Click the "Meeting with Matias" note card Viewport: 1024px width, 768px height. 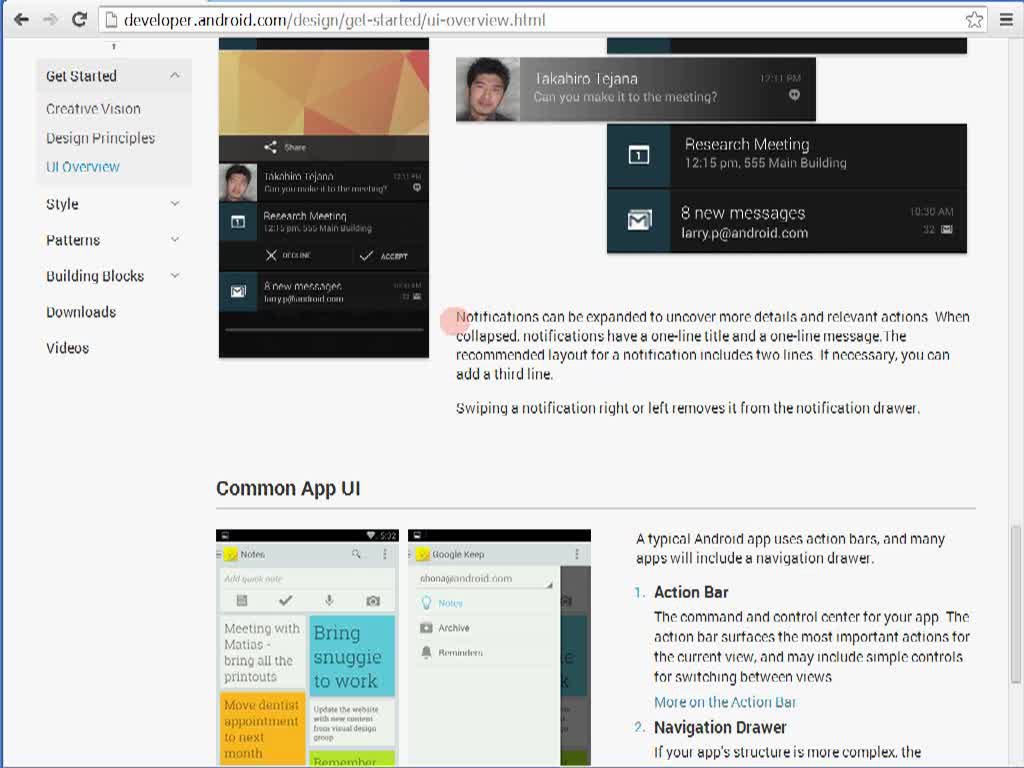pyautogui.click(x=263, y=651)
